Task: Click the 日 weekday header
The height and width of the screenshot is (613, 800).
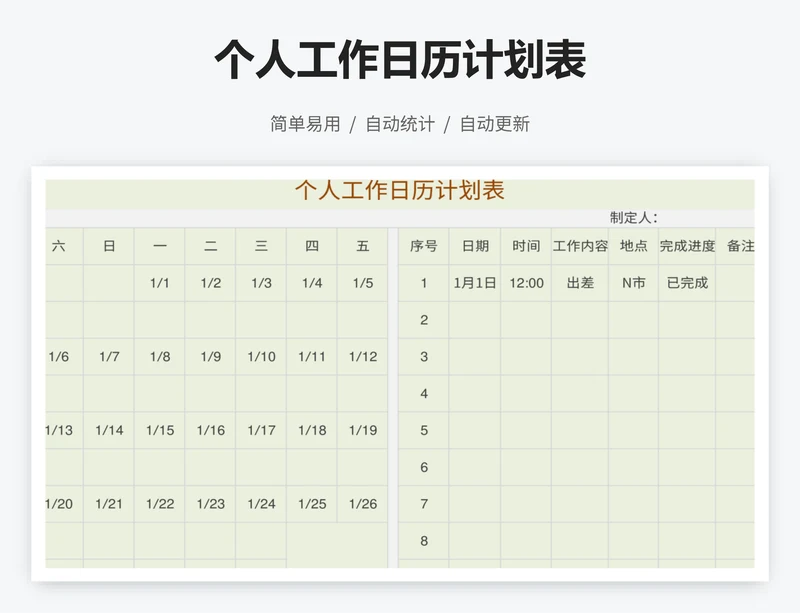Action: tap(109, 246)
